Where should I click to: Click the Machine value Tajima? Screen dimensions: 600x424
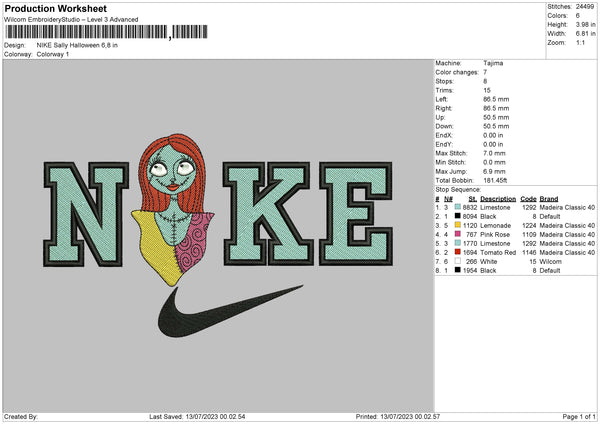coord(493,63)
